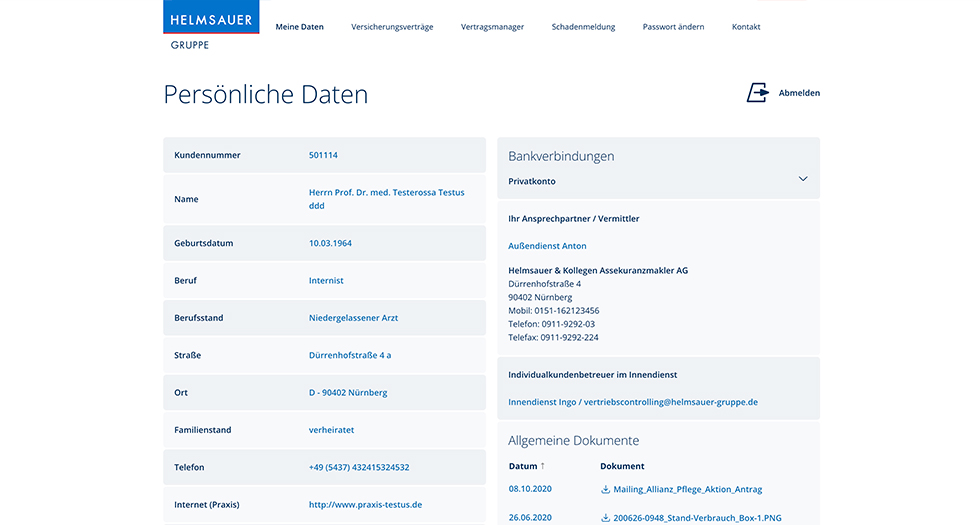Click phone number +49 (5437) 432415324532
This screenshot has width=980, height=525.
pos(359,468)
